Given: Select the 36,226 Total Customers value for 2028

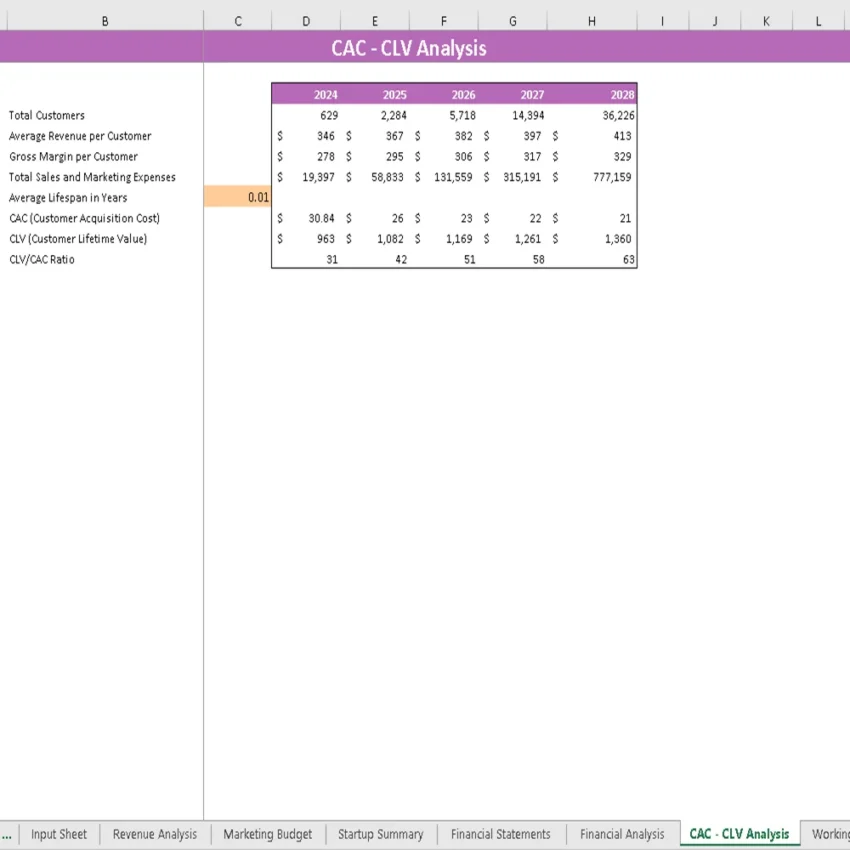Looking at the screenshot, I should [x=614, y=115].
